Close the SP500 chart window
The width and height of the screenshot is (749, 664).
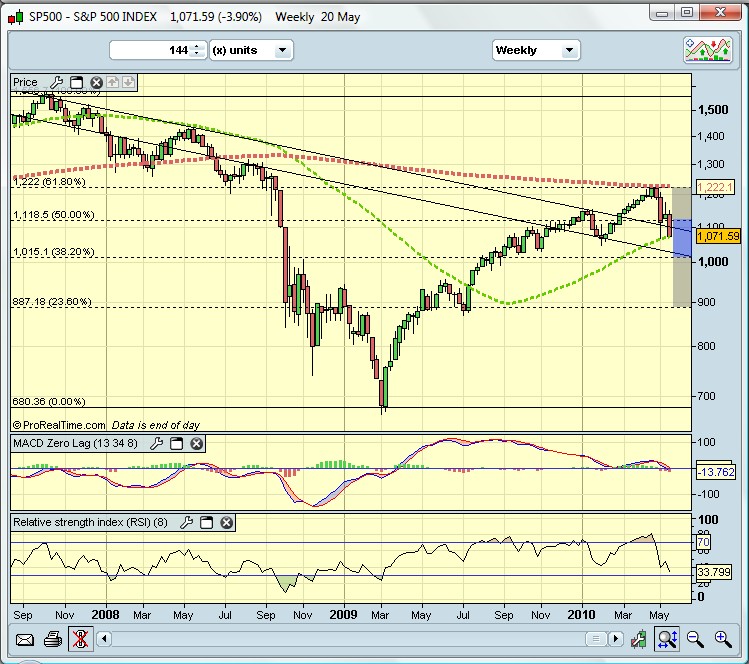tap(721, 13)
